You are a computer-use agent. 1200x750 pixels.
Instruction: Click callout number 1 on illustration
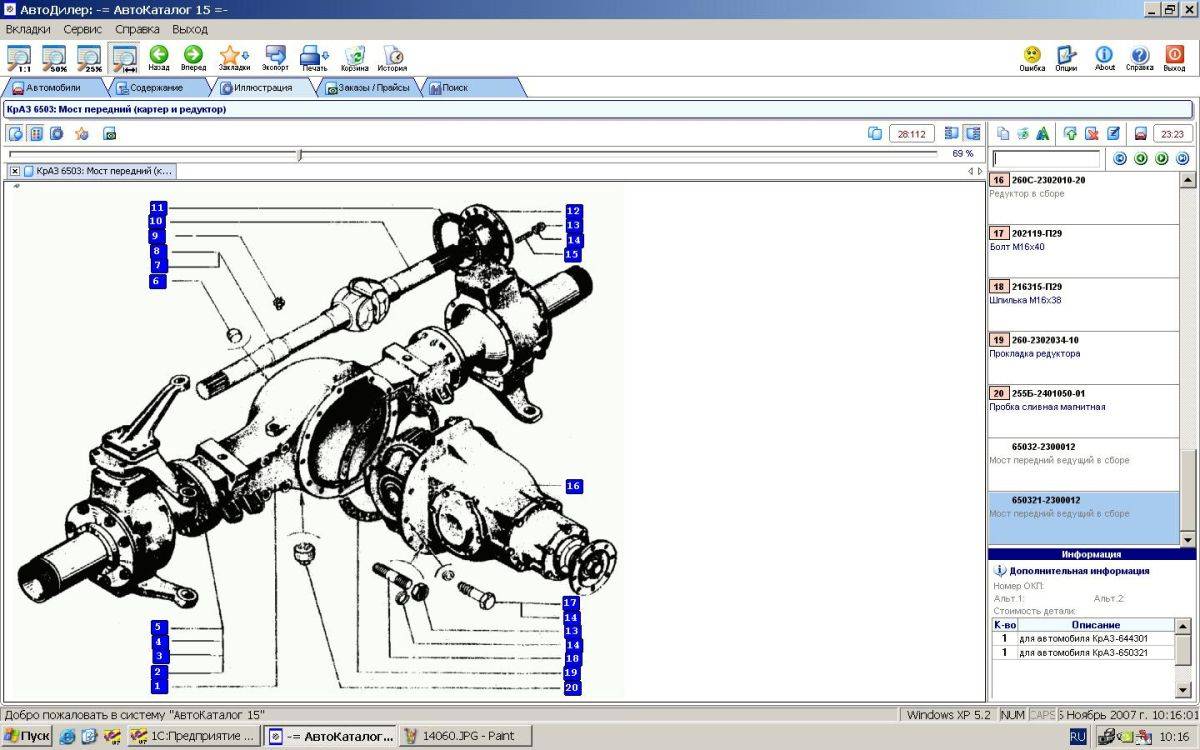click(x=157, y=686)
